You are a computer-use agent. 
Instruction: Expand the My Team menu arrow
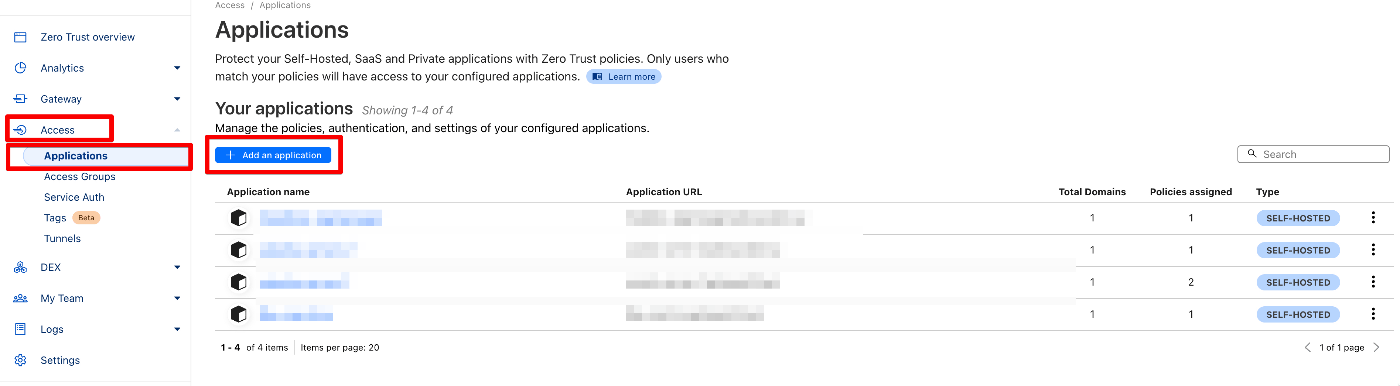[177, 298]
